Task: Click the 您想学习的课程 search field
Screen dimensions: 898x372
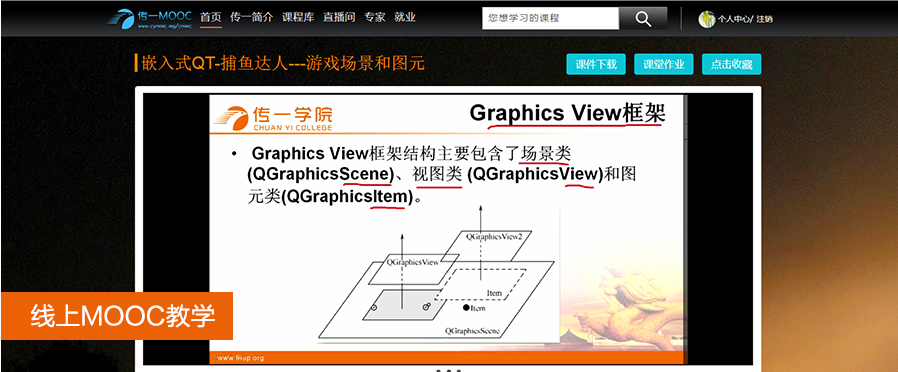Action: tap(550, 18)
